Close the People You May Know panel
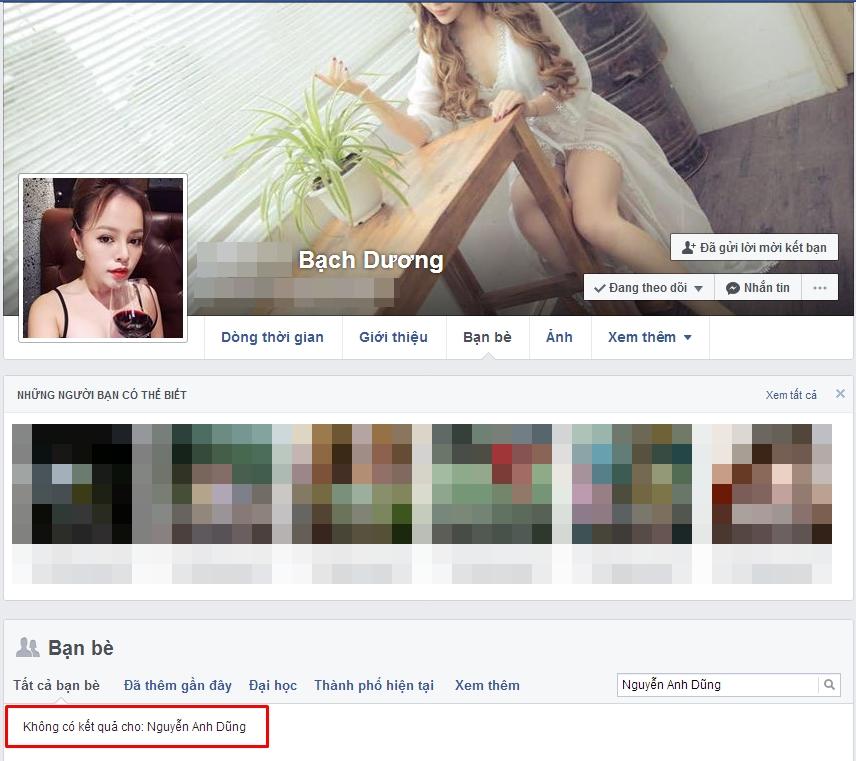This screenshot has width=856, height=761. pyautogui.click(x=840, y=394)
